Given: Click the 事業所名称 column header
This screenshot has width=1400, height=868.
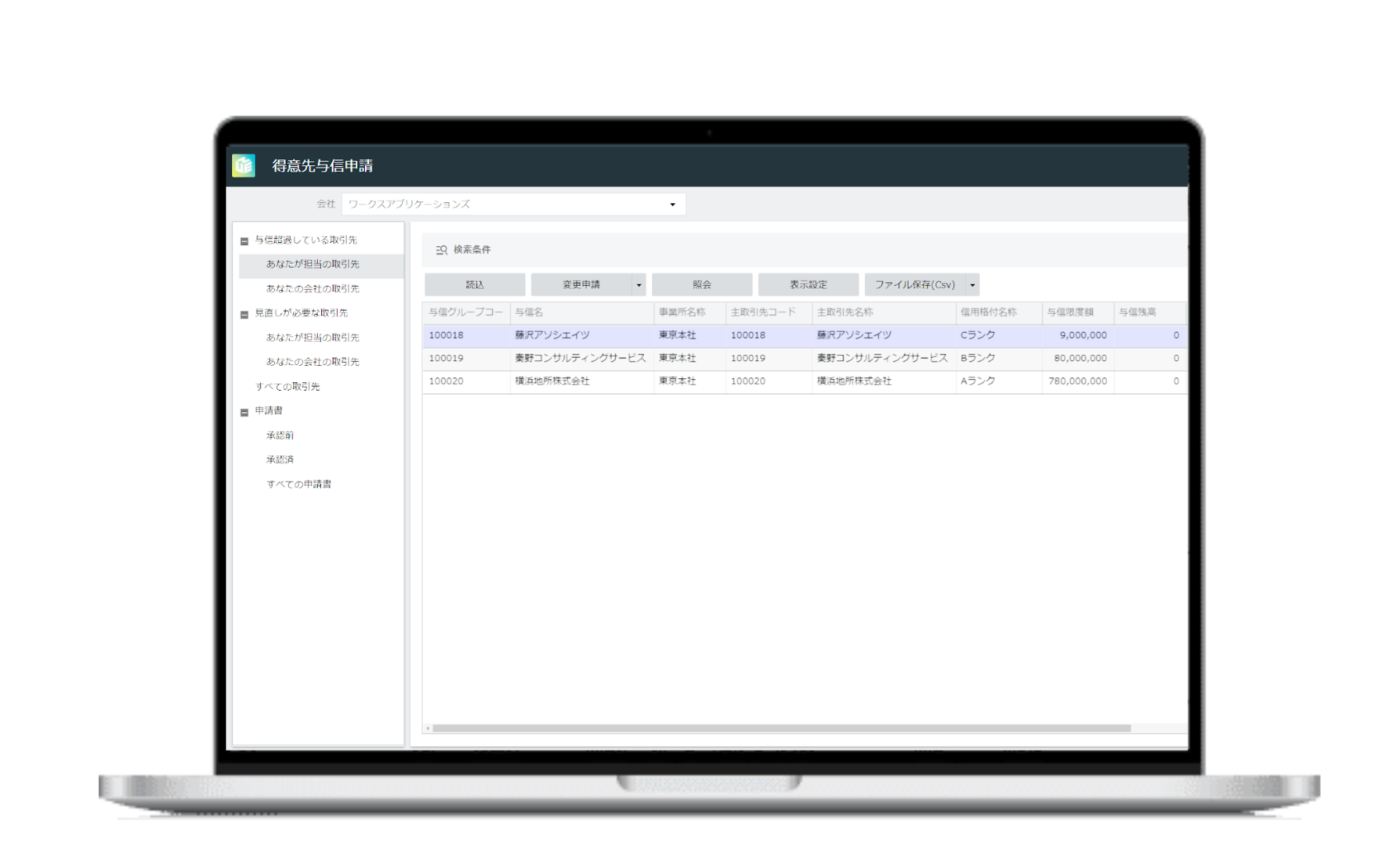Looking at the screenshot, I should (x=690, y=312).
